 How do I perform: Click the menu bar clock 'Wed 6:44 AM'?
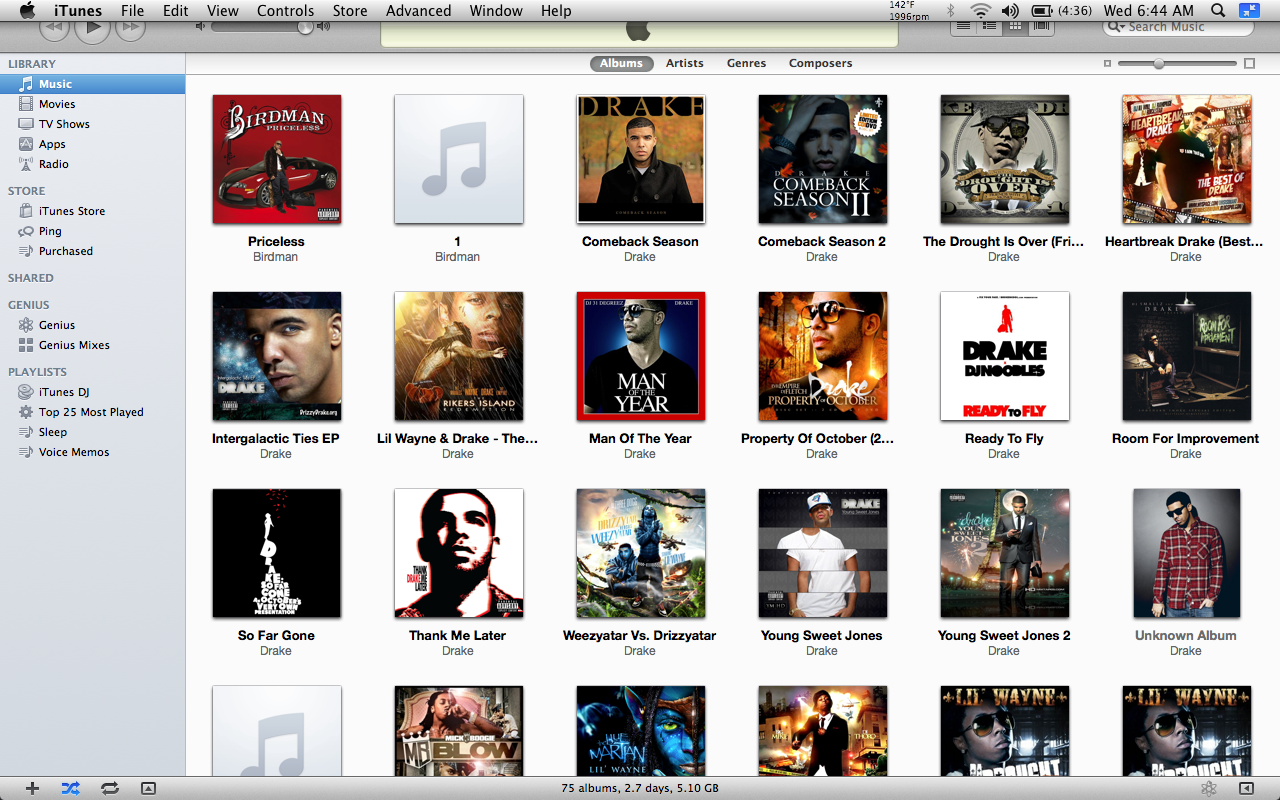tap(1149, 11)
